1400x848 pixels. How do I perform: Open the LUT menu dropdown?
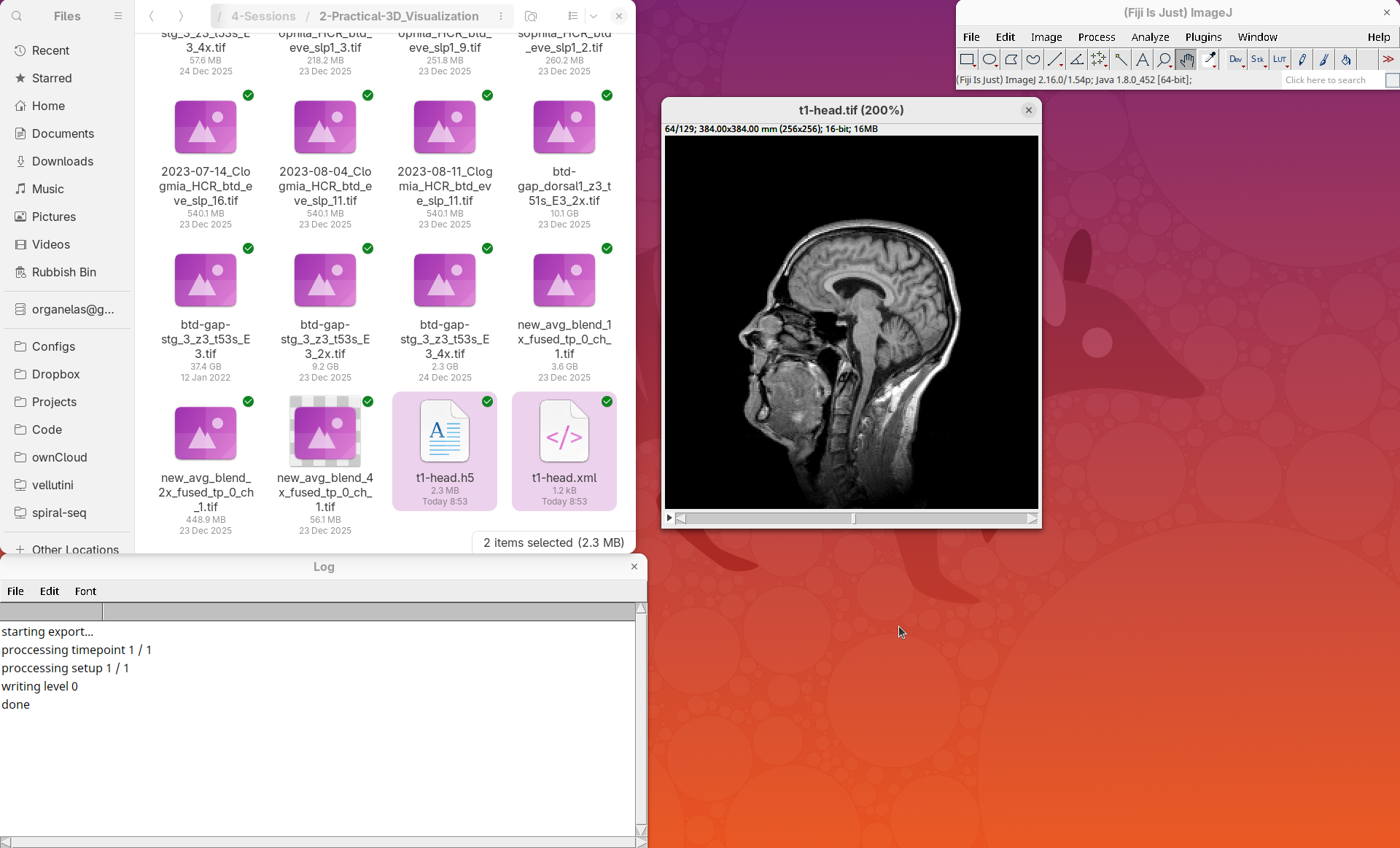tap(1280, 60)
